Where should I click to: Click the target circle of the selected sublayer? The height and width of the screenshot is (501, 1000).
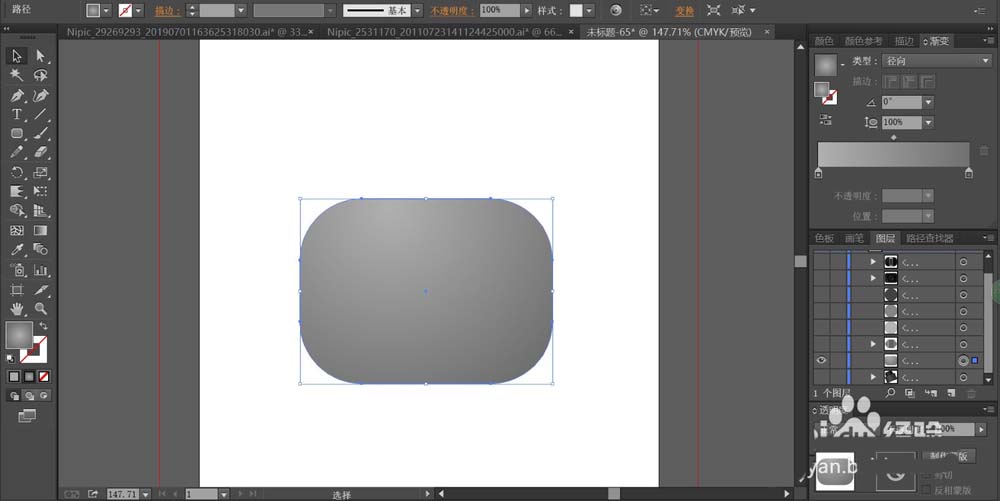[963, 361]
